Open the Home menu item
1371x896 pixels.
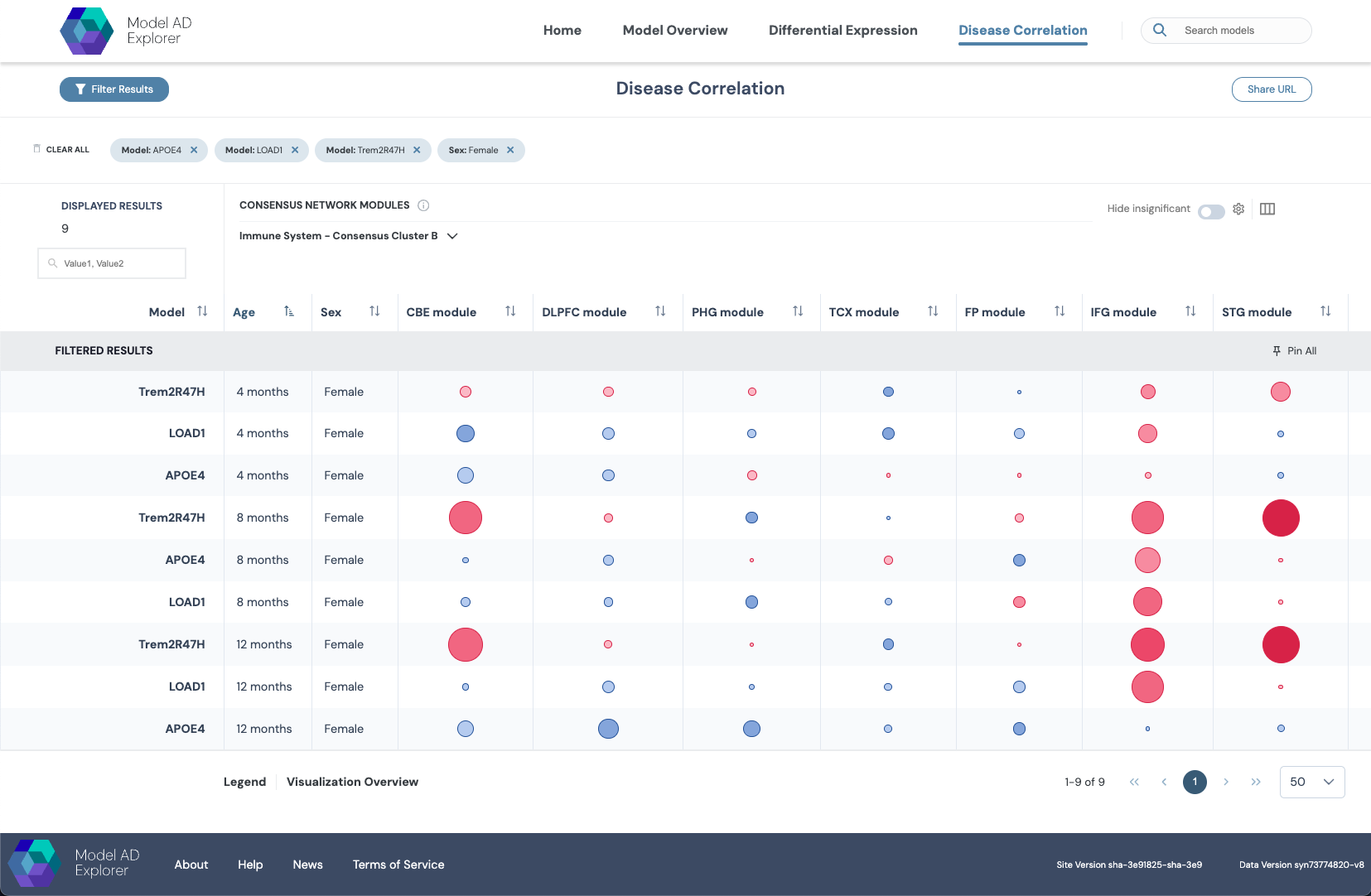pyautogui.click(x=562, y=30)
